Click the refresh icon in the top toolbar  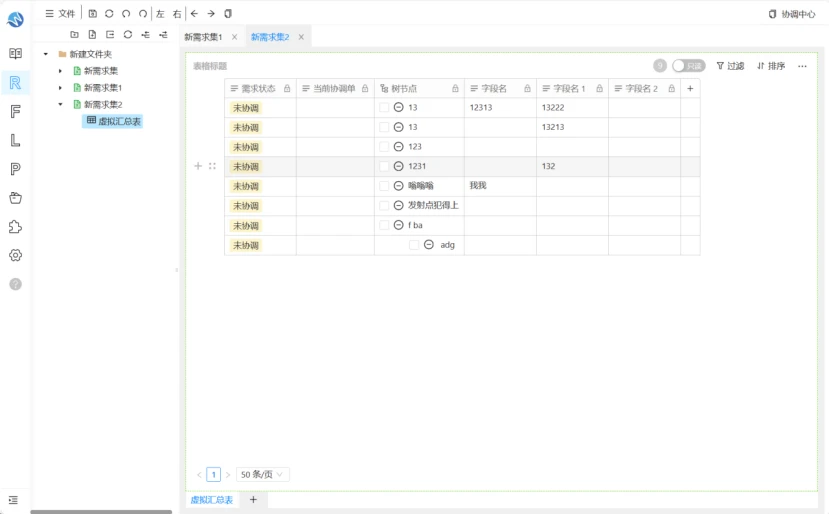pos(109,14)
